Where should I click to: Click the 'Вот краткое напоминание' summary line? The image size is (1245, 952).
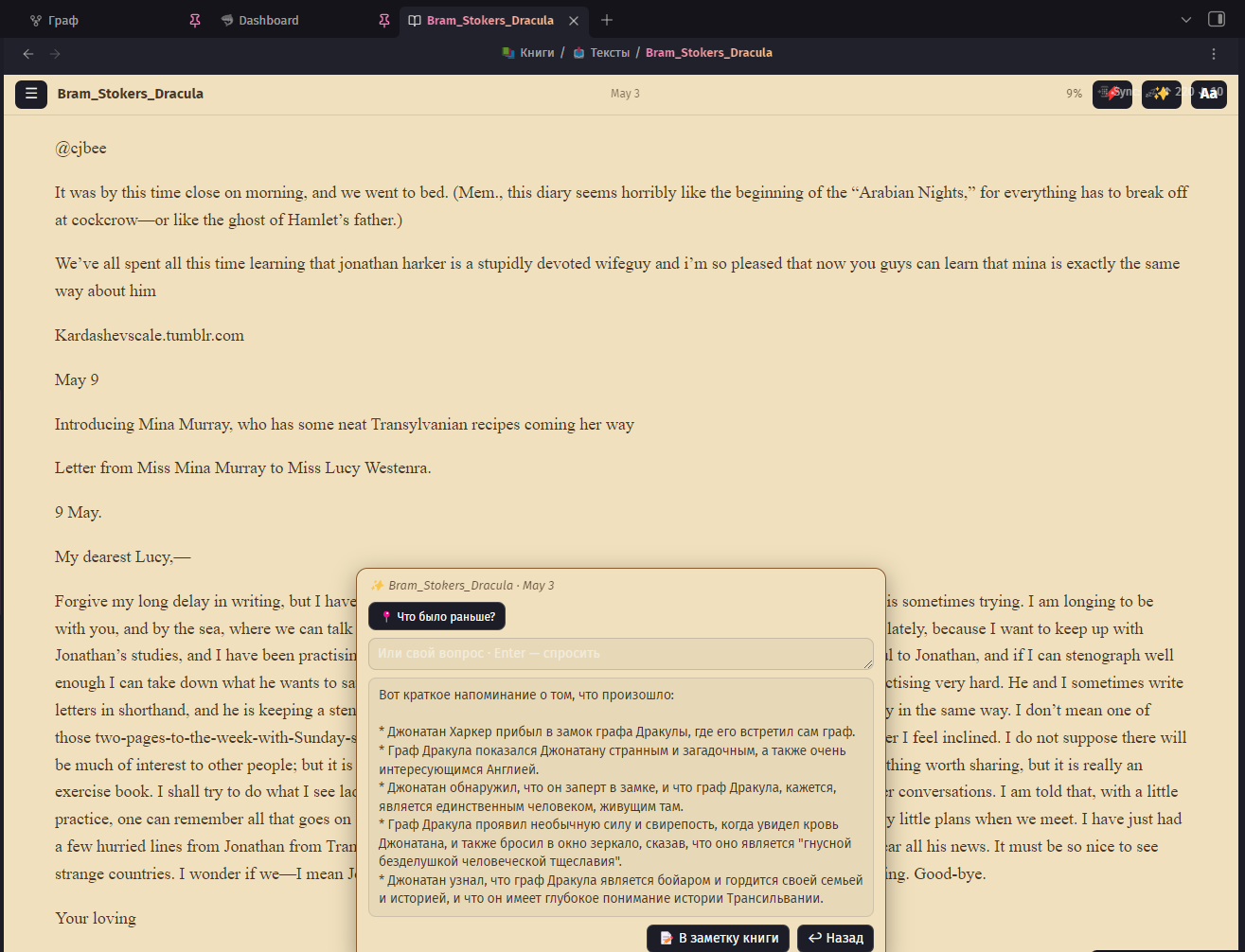coord(526,695)
